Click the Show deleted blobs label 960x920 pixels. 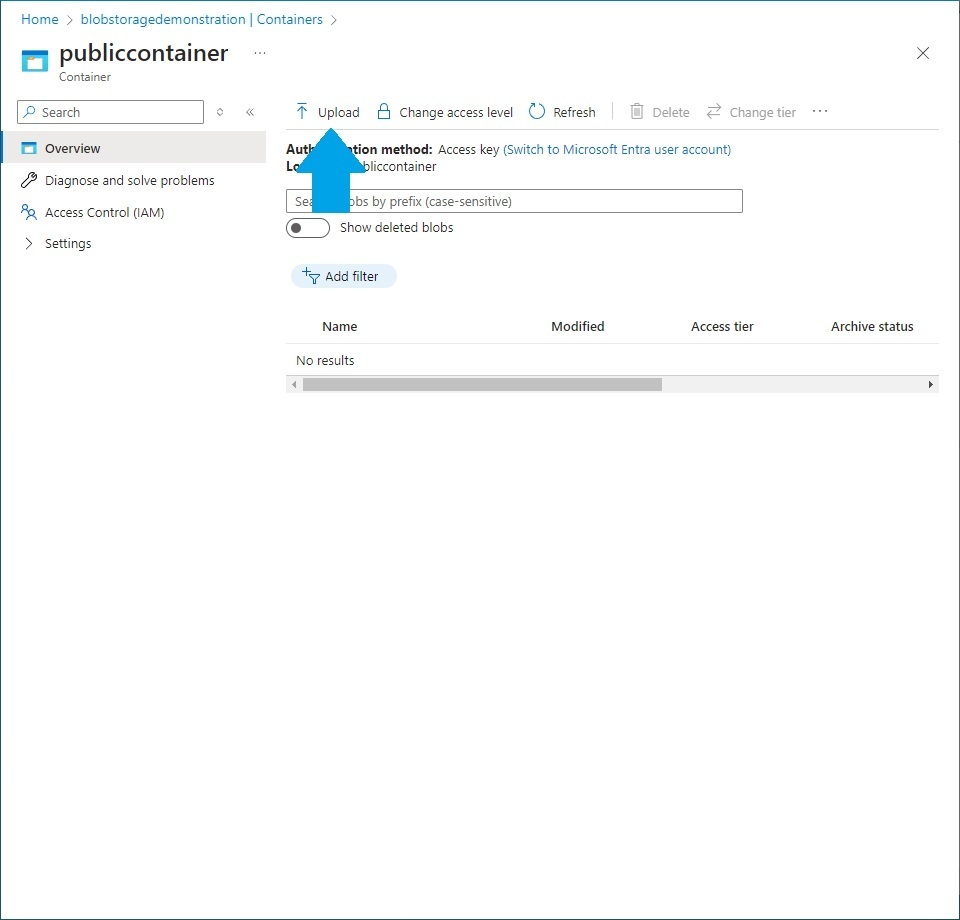(397, 228)
